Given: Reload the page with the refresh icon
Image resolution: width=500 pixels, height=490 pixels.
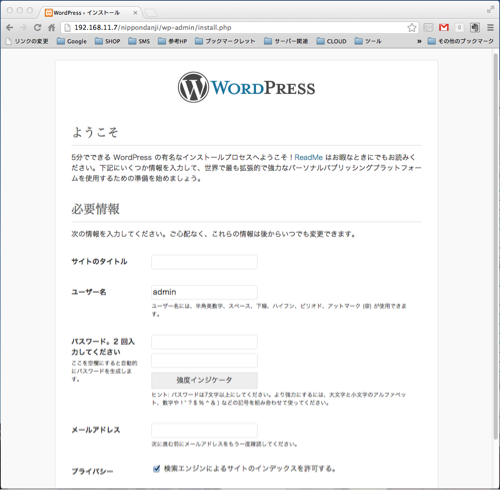Looking at the screenshot, I should coord(37,28).
